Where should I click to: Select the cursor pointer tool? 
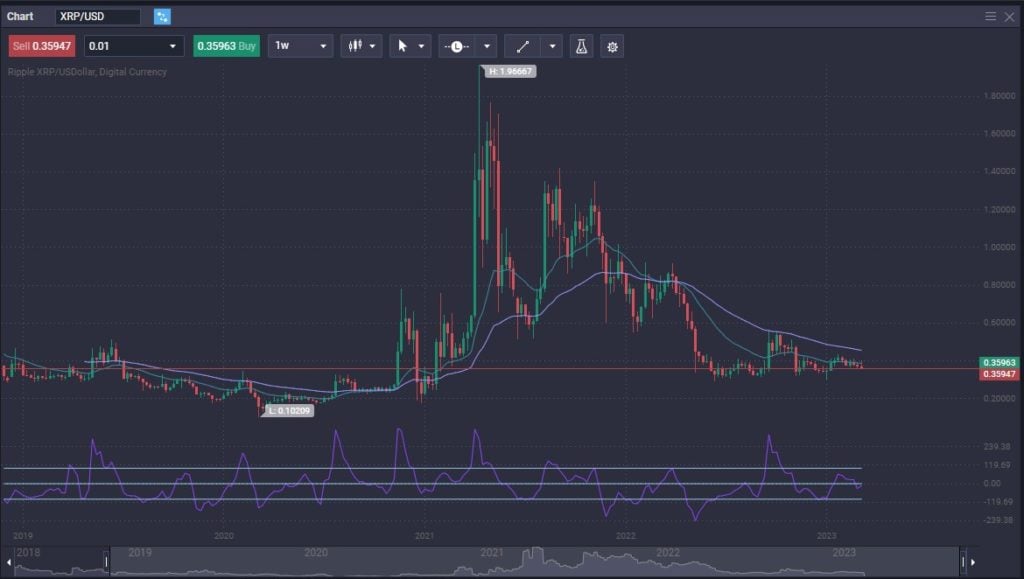point(403,46)
